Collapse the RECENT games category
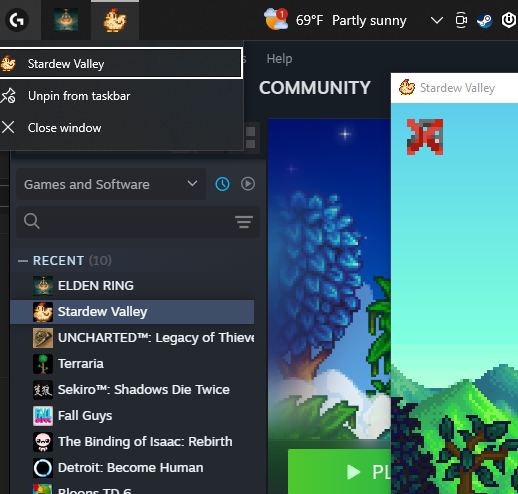 [x=23, y=261]
